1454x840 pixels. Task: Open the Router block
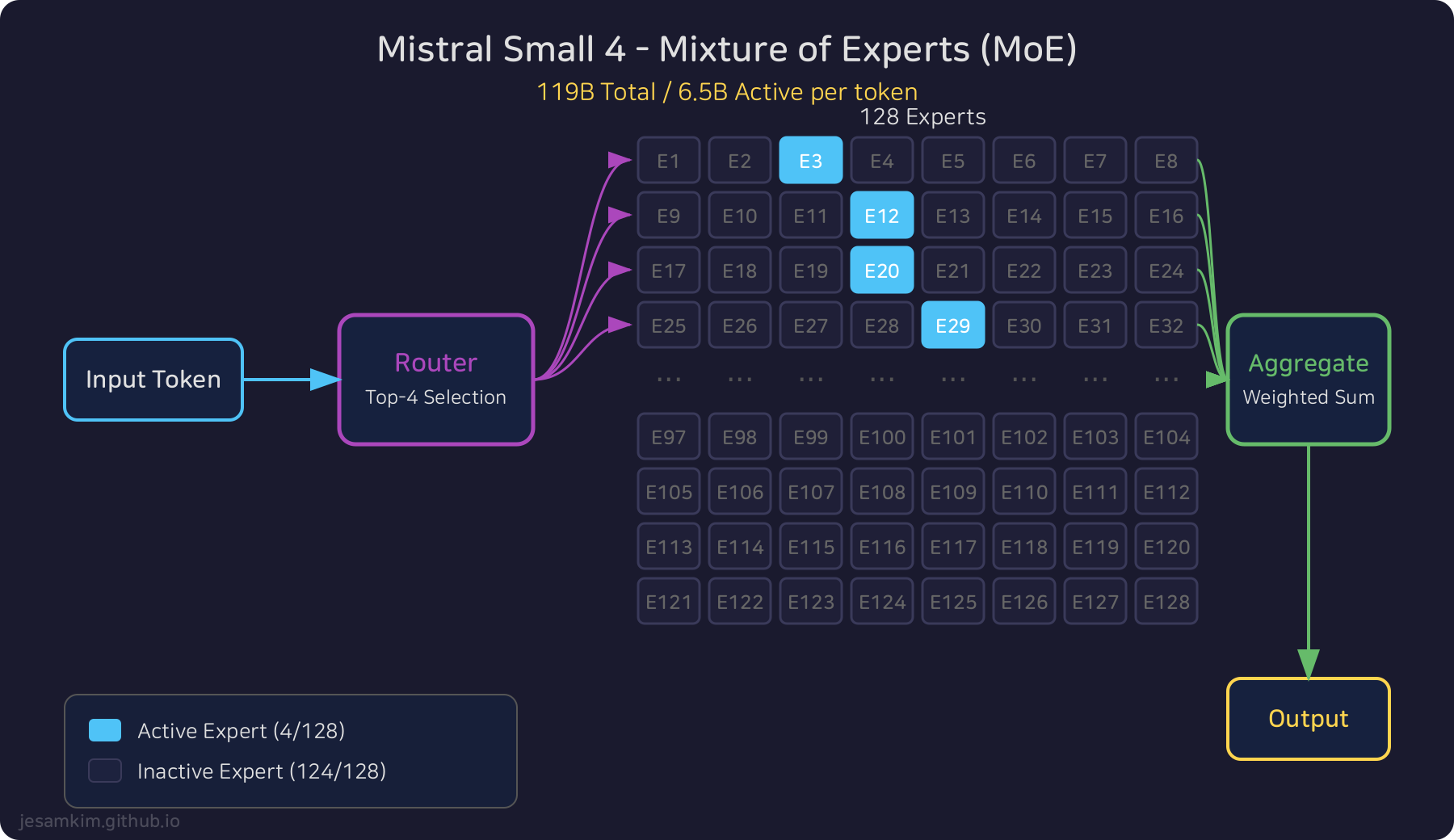click(x=435, y=363)
